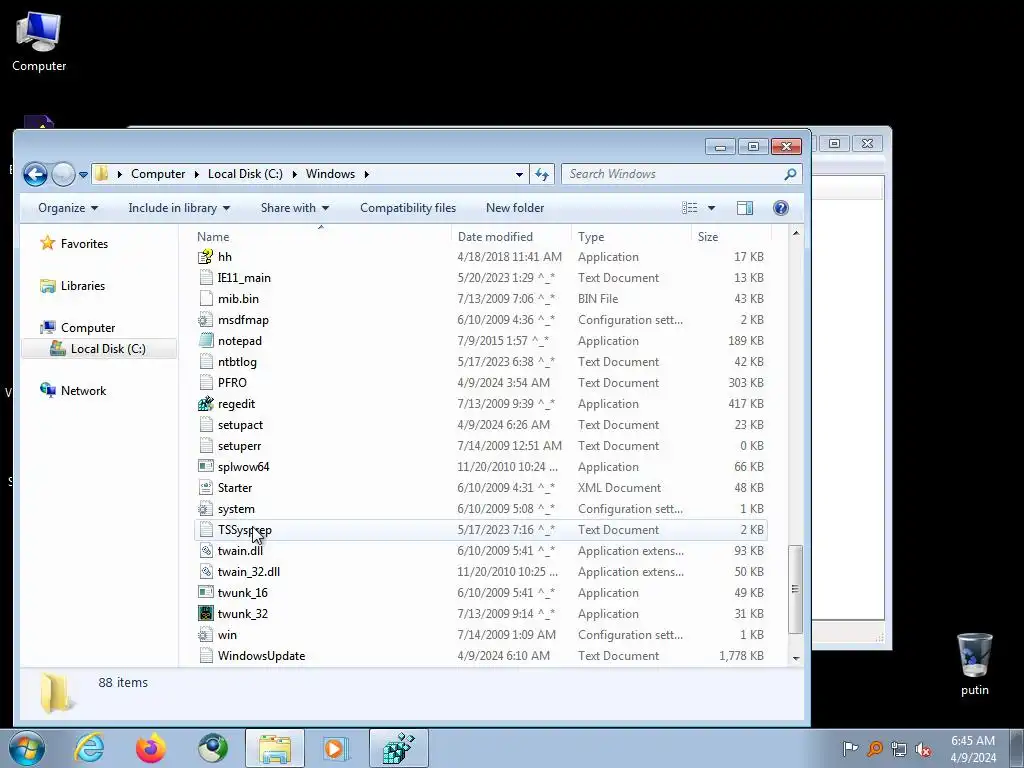
Task: Click the twunk_16 application icon
Action: click(x=206, y=593)
